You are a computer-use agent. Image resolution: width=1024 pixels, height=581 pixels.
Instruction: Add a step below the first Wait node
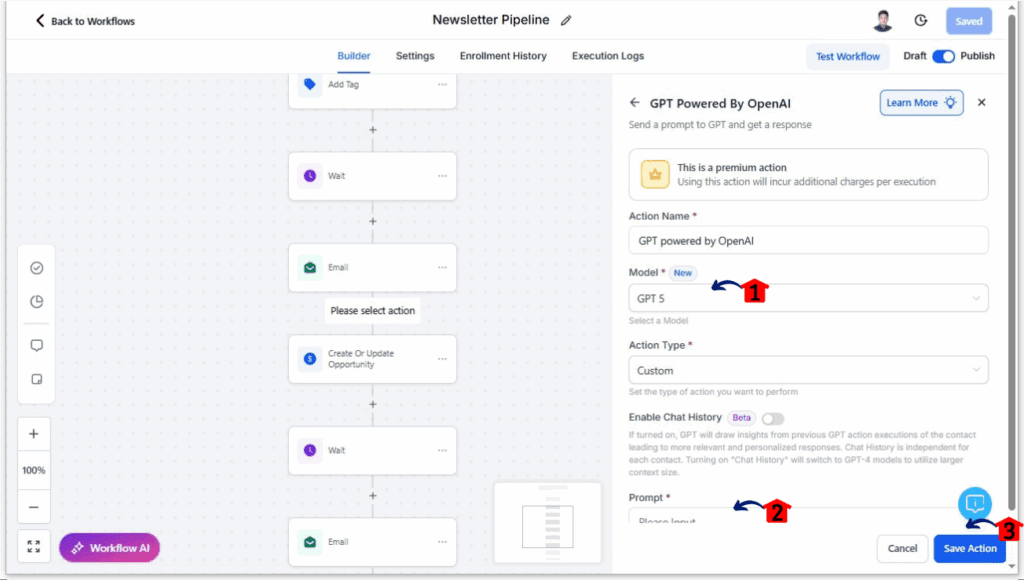[x=373, y=221]
